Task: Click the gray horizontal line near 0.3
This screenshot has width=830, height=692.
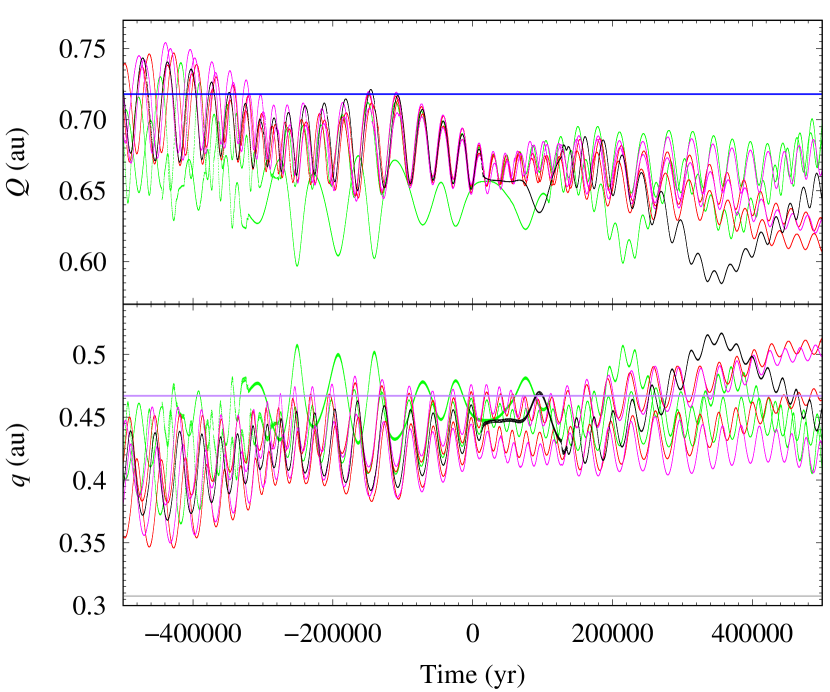Action: click(473, 596)
